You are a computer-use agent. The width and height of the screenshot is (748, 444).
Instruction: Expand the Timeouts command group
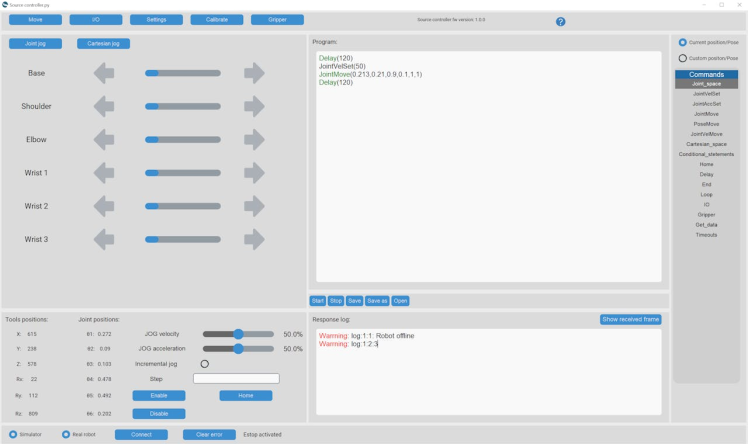(x=706, y=235)
